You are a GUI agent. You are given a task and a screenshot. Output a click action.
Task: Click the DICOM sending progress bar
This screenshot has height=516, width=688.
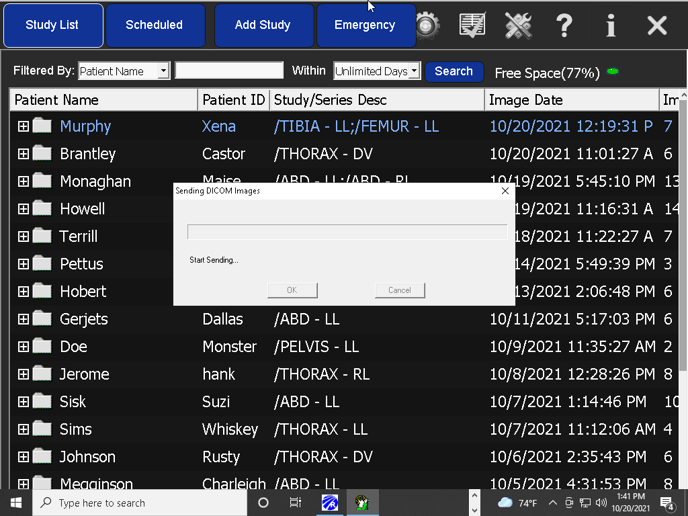[x=346, y=232]
